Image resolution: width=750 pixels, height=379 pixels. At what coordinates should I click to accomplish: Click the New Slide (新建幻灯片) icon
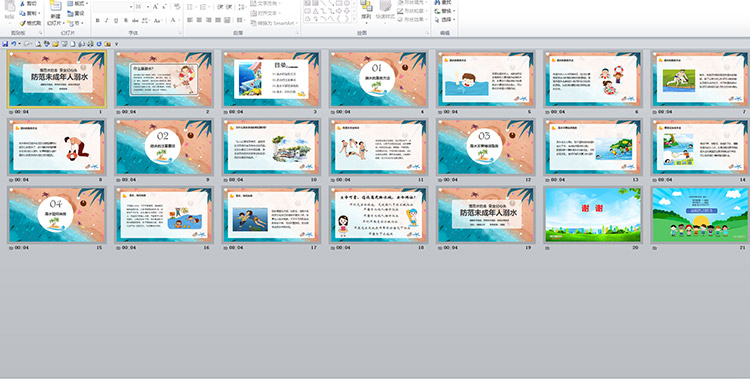[x=55, y=13]
